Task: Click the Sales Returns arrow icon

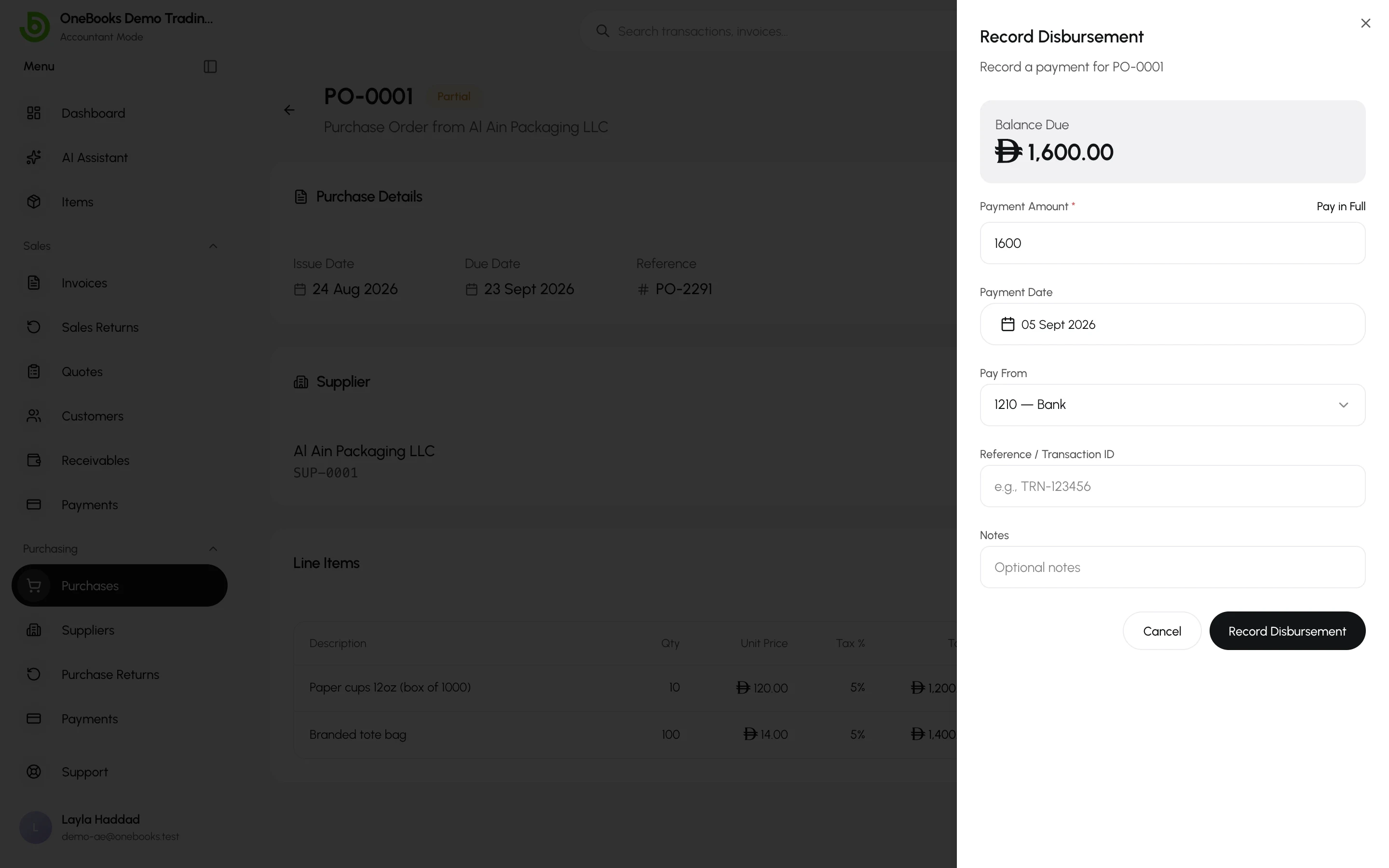Action: click(34, 327)
